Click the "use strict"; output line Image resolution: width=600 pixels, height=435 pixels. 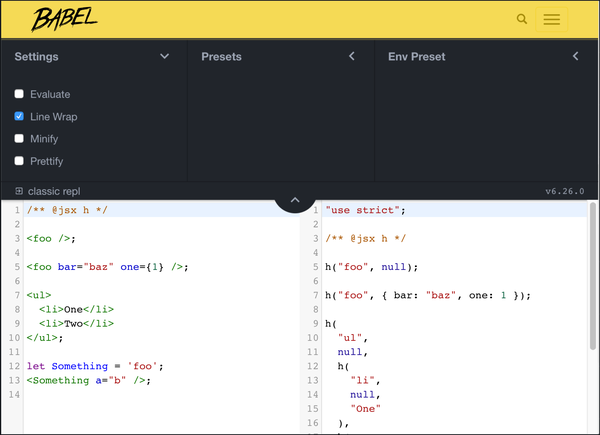pos(365,210)
